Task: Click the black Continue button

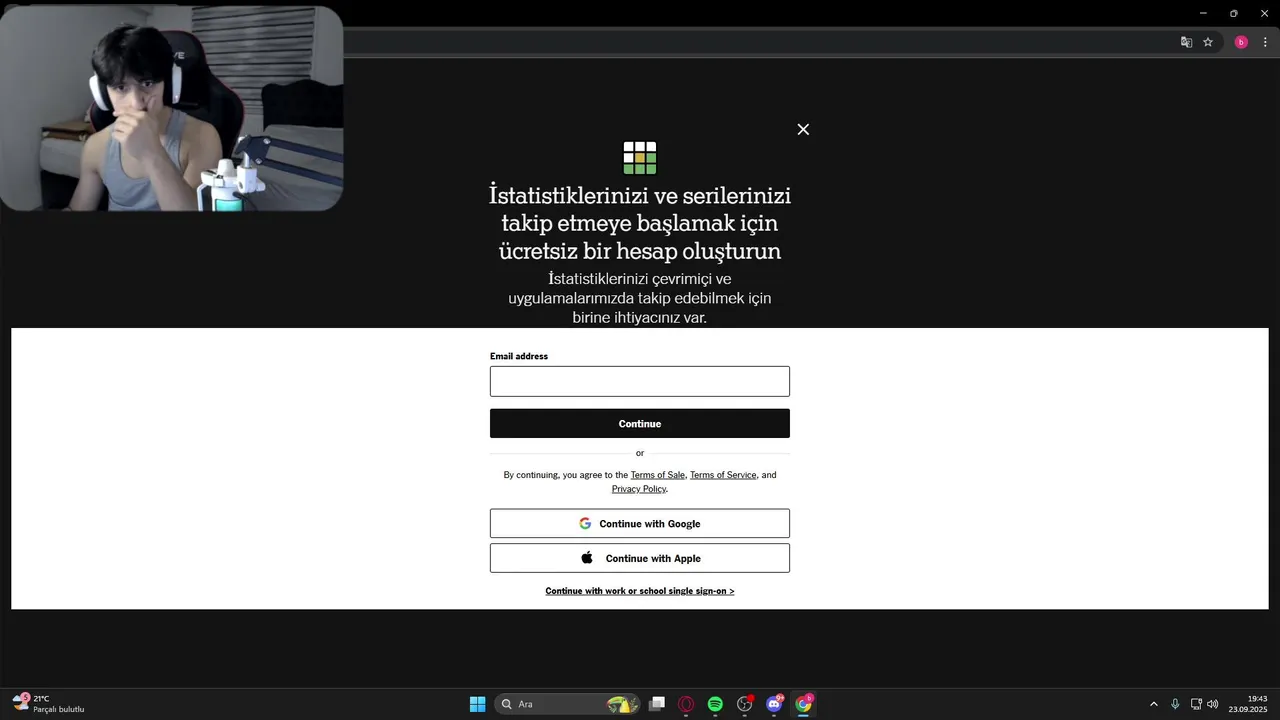Action: tap(640, 423)
